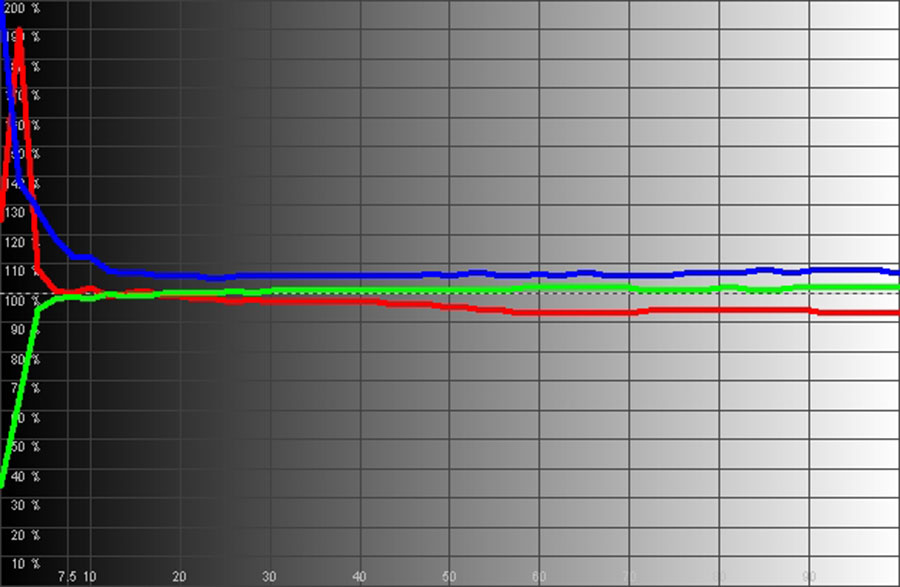Click the 7.5 label on horizontal axis
The image size is (900, 587).
pos(67,577)
